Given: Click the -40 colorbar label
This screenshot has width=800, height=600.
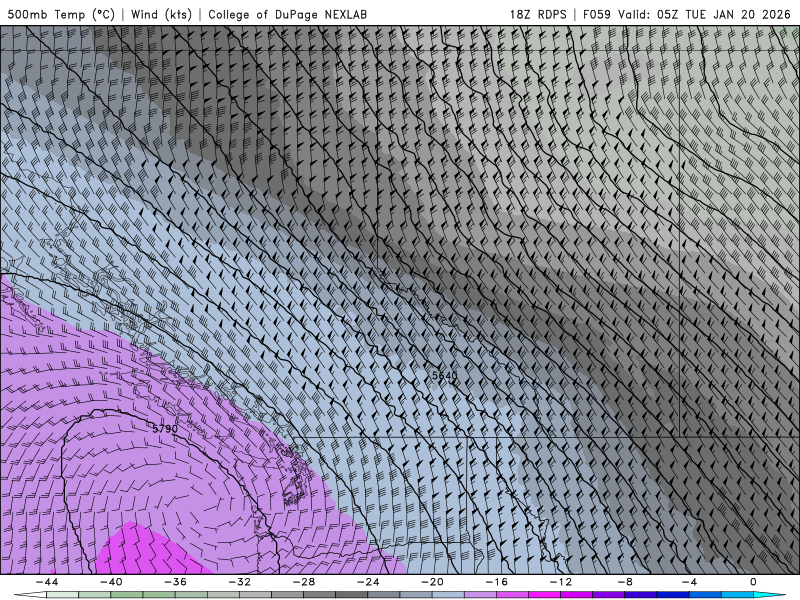Looking at the screenshot, I should pyautogui.click(x=111, y=582).
